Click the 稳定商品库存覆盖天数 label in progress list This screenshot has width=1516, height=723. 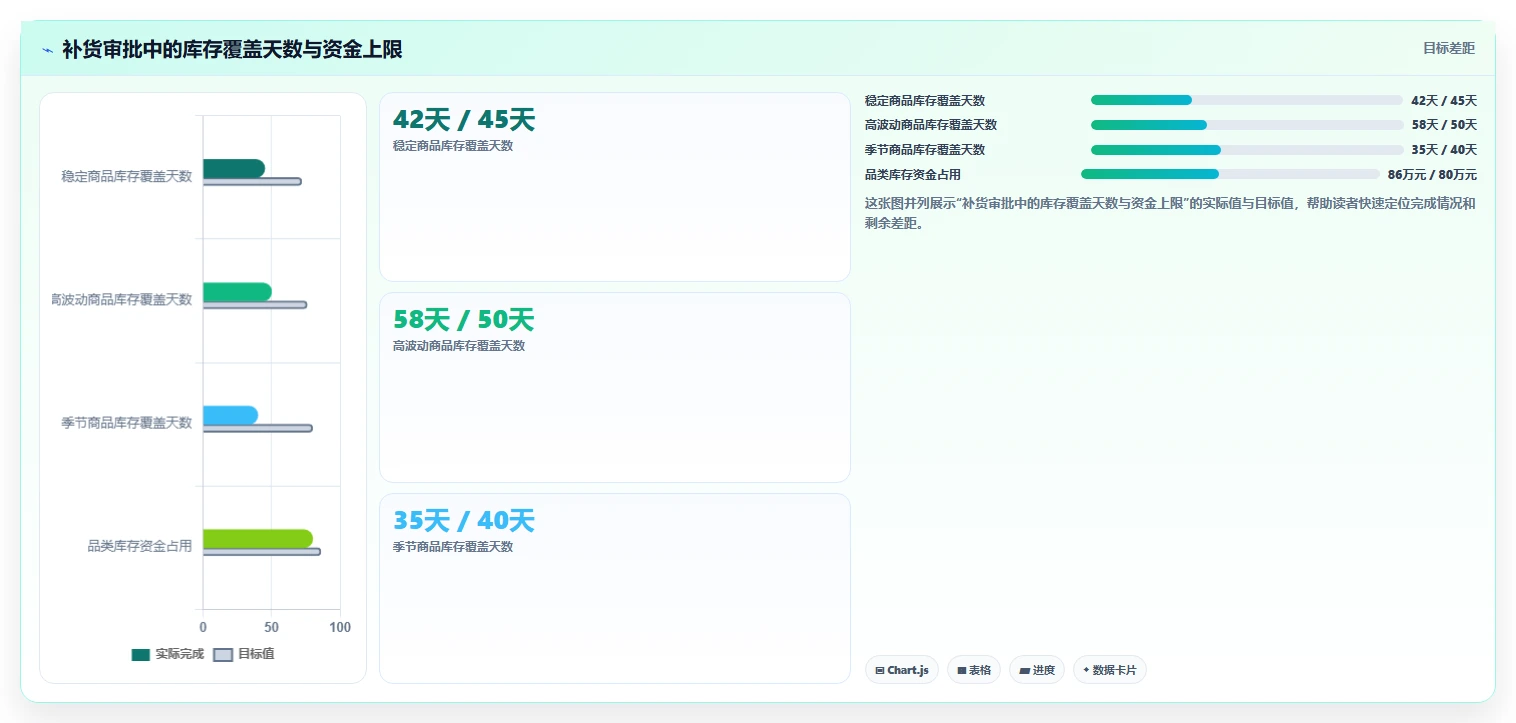click(x=925, y=101)
